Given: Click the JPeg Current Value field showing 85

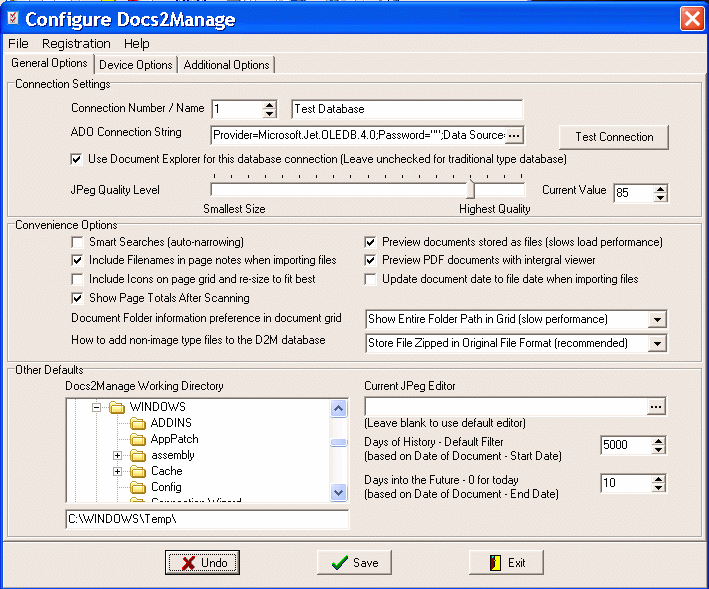Looking at the screenshot, I should pyautogui.click(x=634, y=193).
